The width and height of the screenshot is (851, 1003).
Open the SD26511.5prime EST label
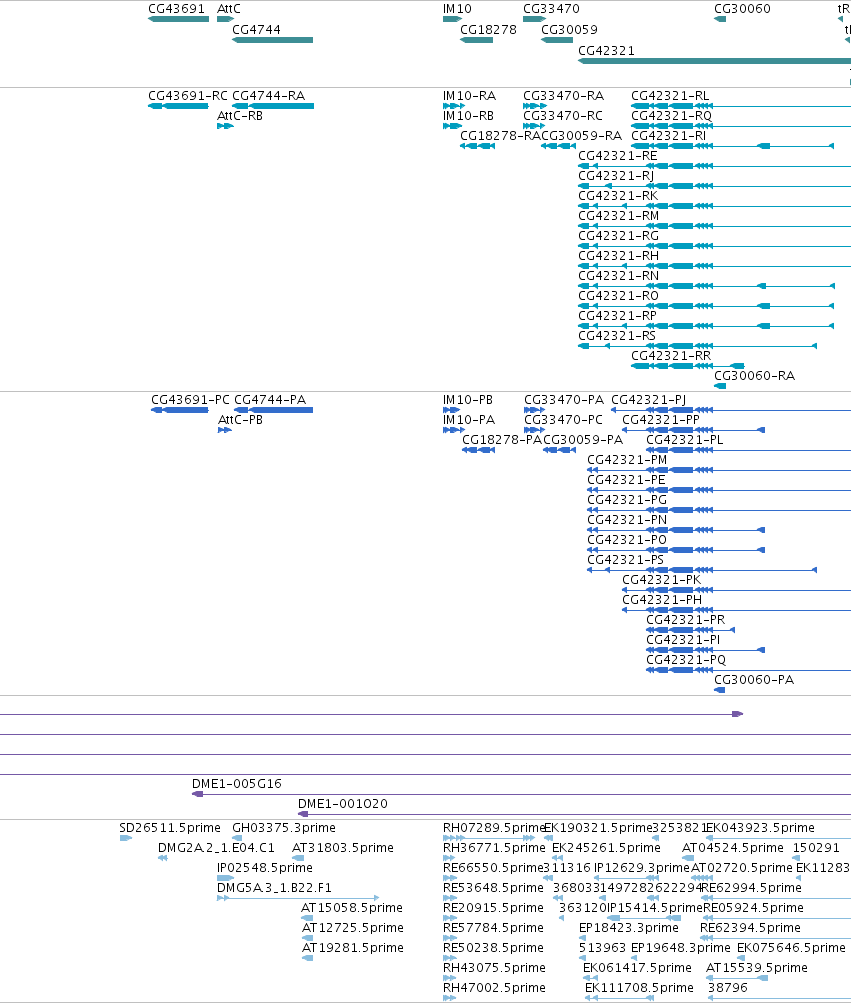point(170,828)
